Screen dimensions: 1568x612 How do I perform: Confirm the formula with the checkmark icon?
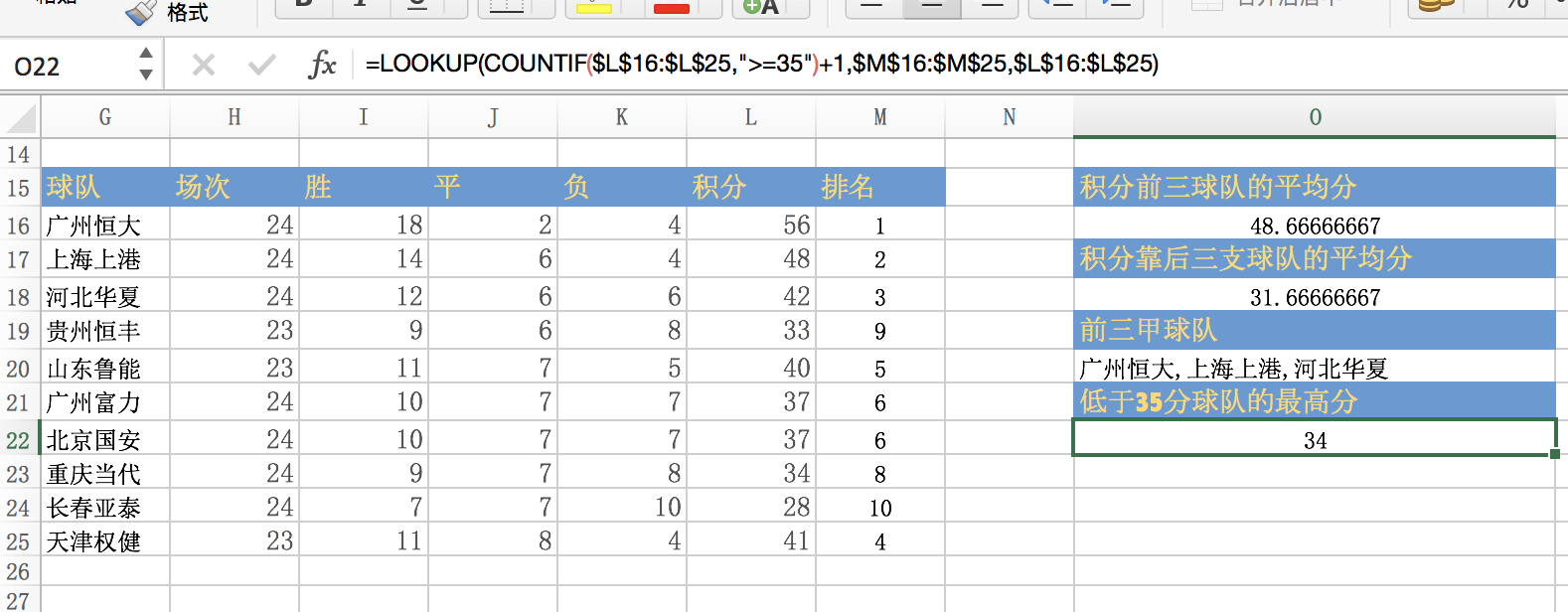(x=262, y=66)
